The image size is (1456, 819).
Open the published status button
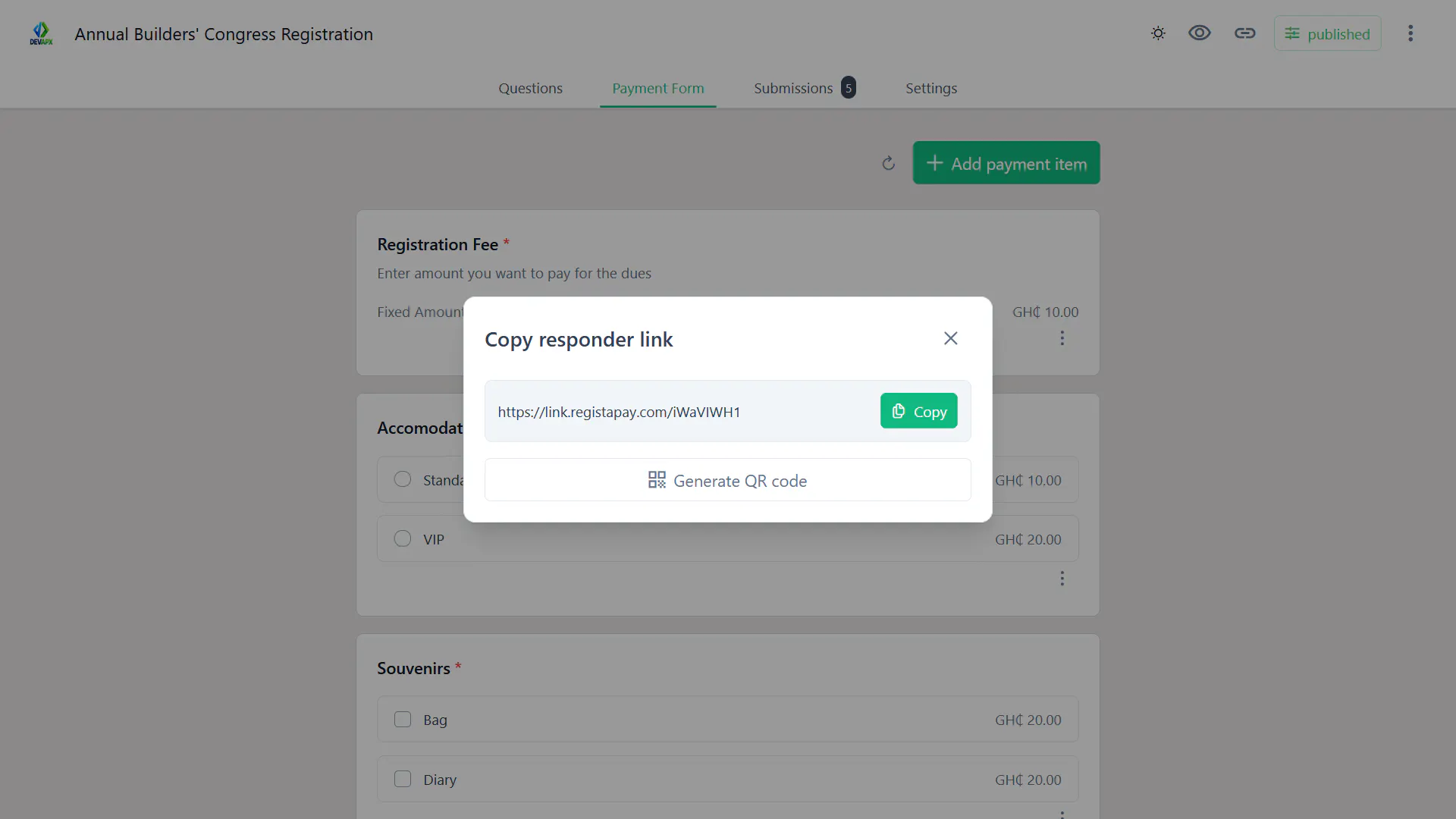point(1327,33)
